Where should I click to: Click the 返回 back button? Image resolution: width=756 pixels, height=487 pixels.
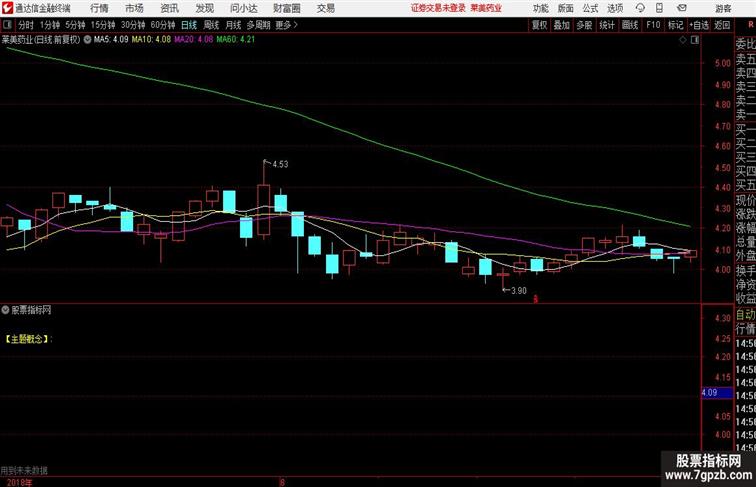(722, 25)
